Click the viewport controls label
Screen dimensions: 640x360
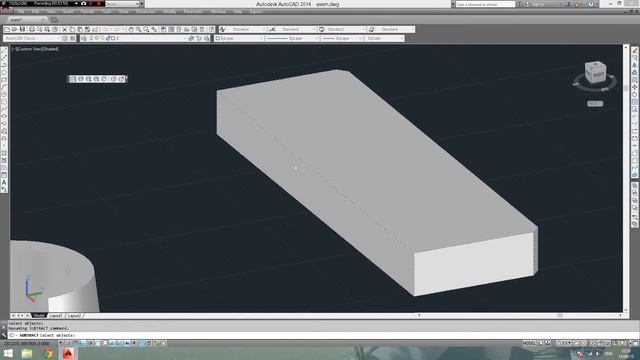tap(35, 49)
